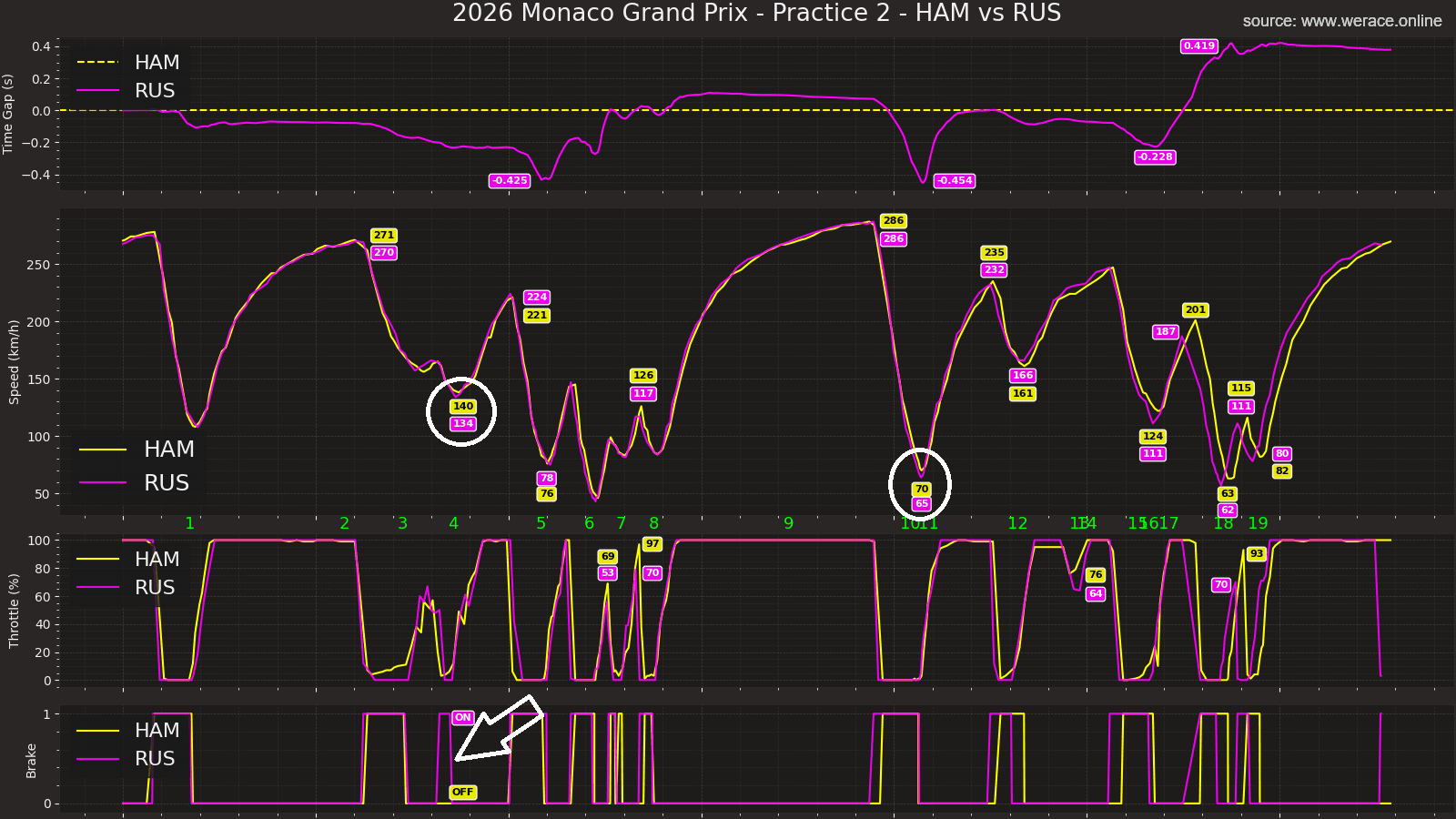1456x819 pixels.
Task: Click the yellow 124 speed label
Action: pos(1153,436)
